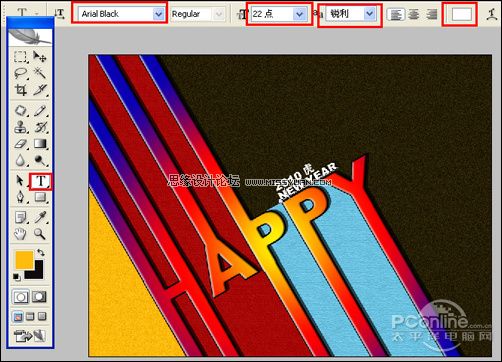Click the Arial Black font name field
This screenshot has width=502, height=362.
116,14
